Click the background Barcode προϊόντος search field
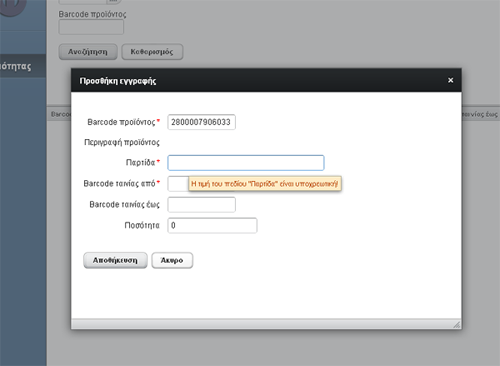This screenshot has width=500, height=366. 91,27
